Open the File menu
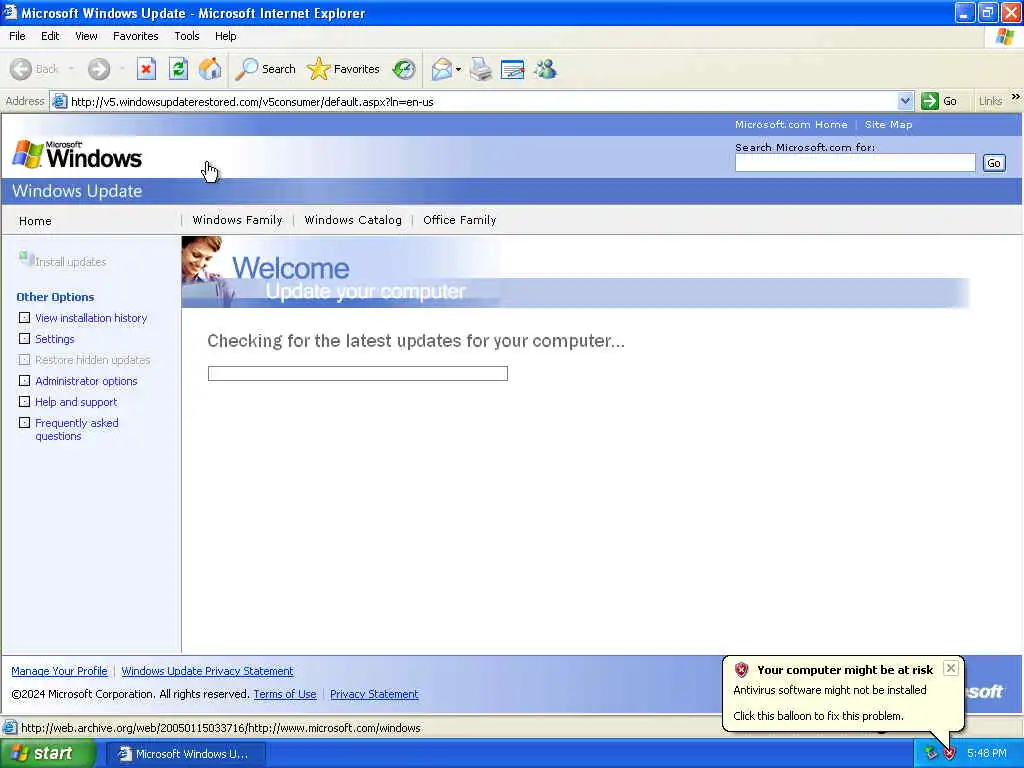The height and width of the screenshot is (768, 1024). coord(18,36)
